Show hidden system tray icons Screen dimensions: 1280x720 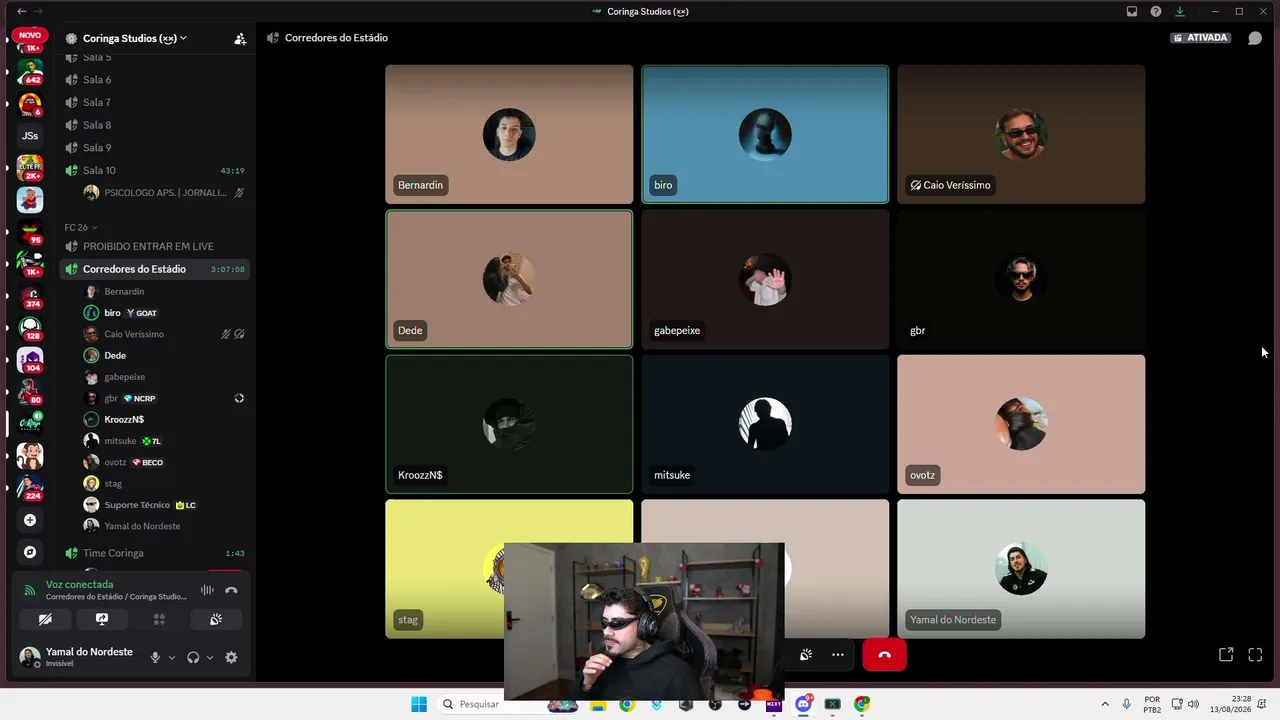1105,704
